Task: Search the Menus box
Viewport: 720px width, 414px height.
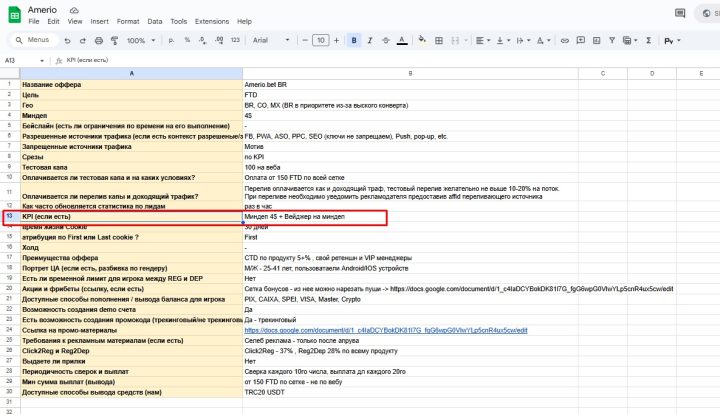Action: 33,40
